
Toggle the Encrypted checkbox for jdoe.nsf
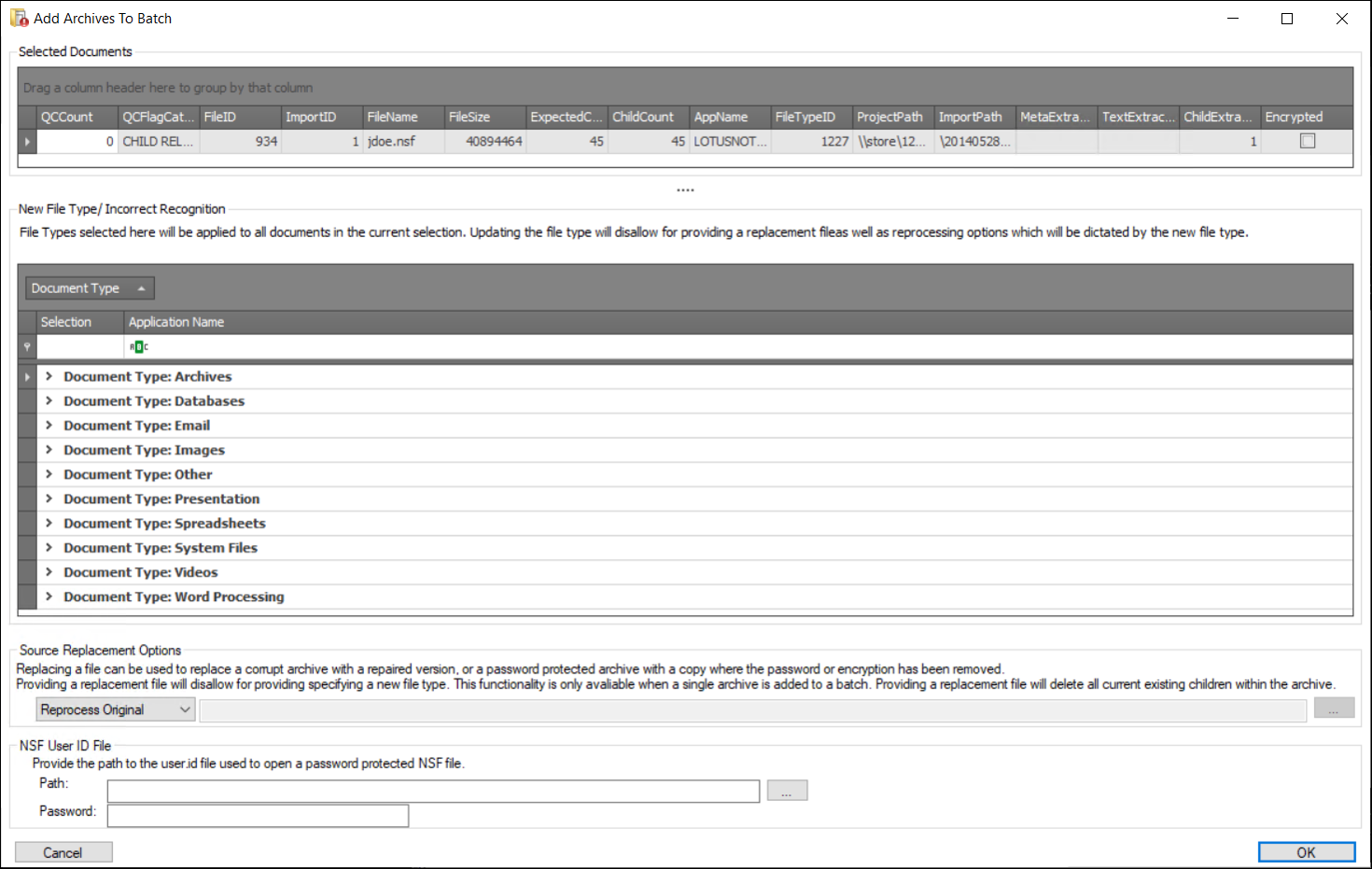pos(1308,141)
